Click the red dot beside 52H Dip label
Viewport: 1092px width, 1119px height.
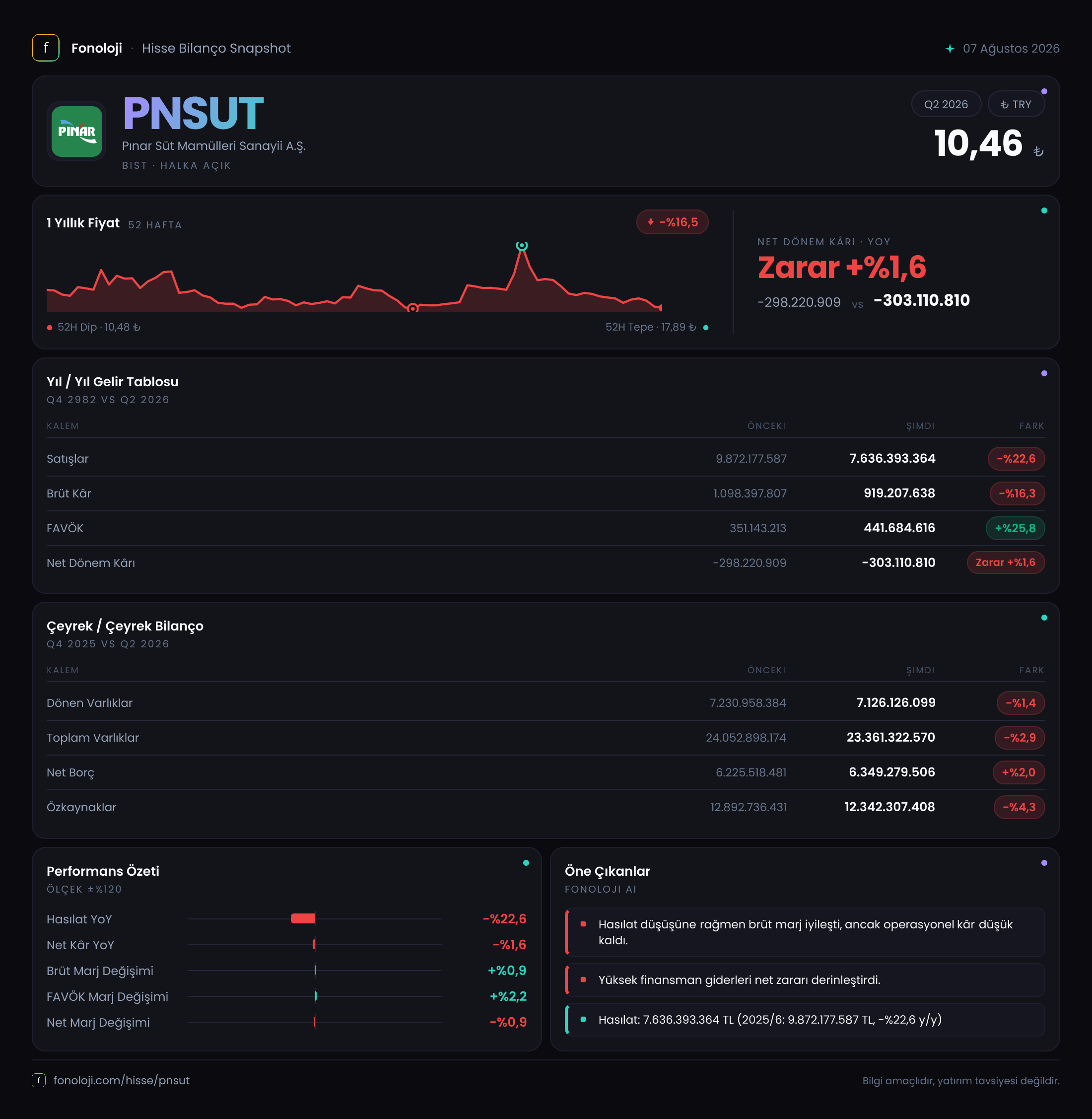tap(50, 328)
